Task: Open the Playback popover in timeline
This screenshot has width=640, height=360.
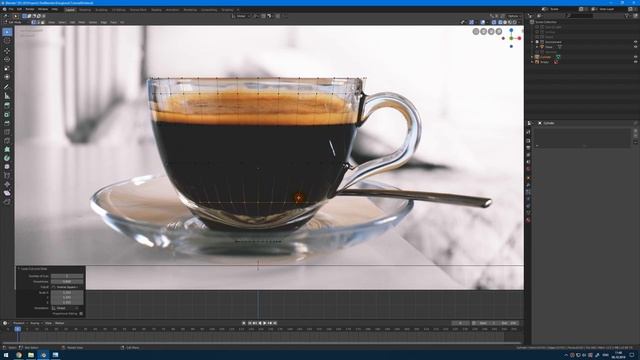Action: (19, 323)
